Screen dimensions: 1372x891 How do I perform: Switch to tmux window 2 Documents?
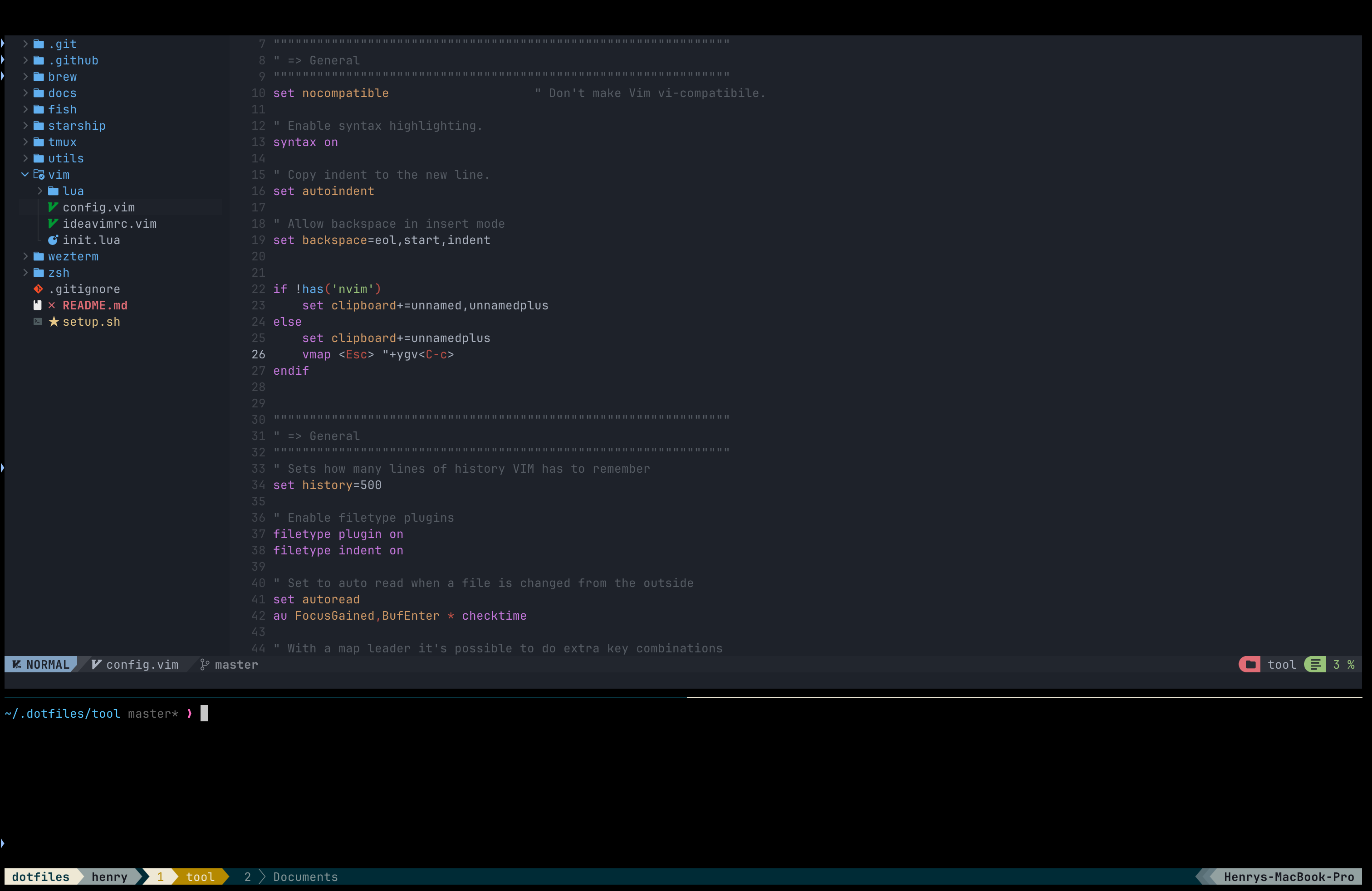304,876
